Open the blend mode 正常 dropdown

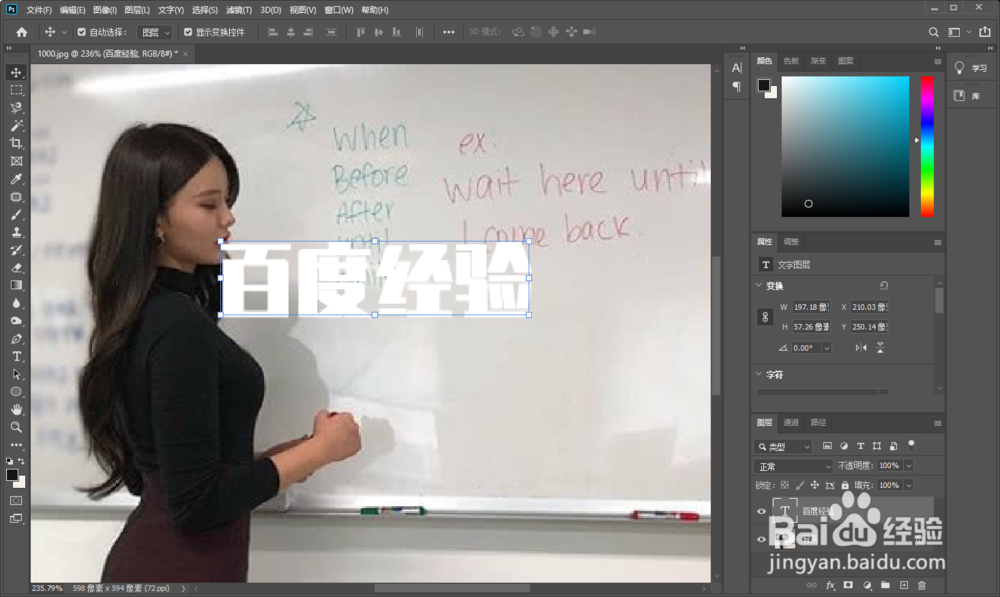(794, 466)
